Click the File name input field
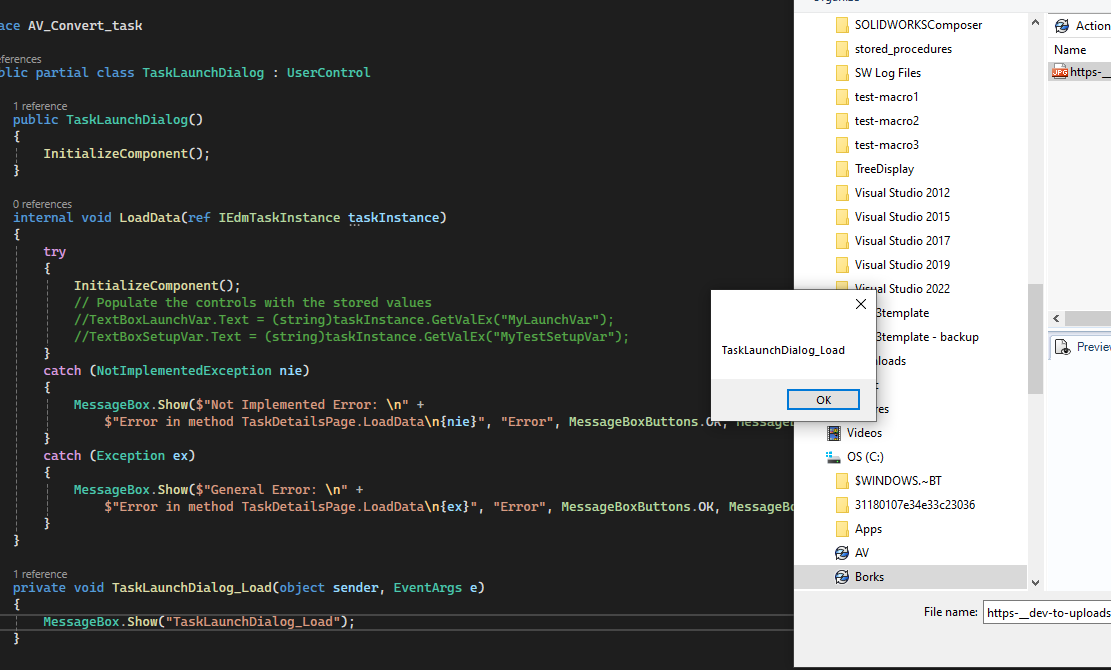 1047,613
